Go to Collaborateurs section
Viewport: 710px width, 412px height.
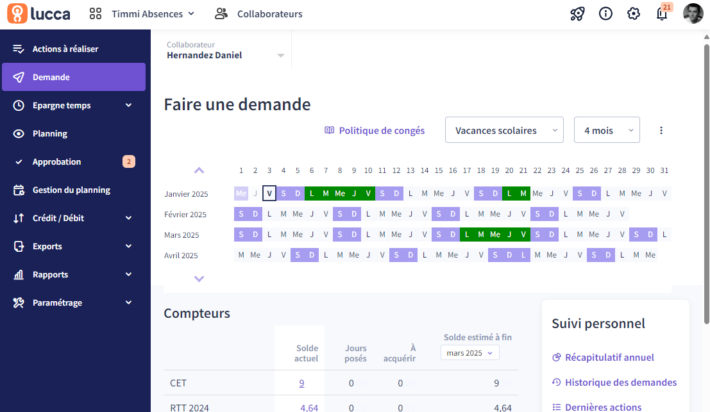tap(269, 14)
